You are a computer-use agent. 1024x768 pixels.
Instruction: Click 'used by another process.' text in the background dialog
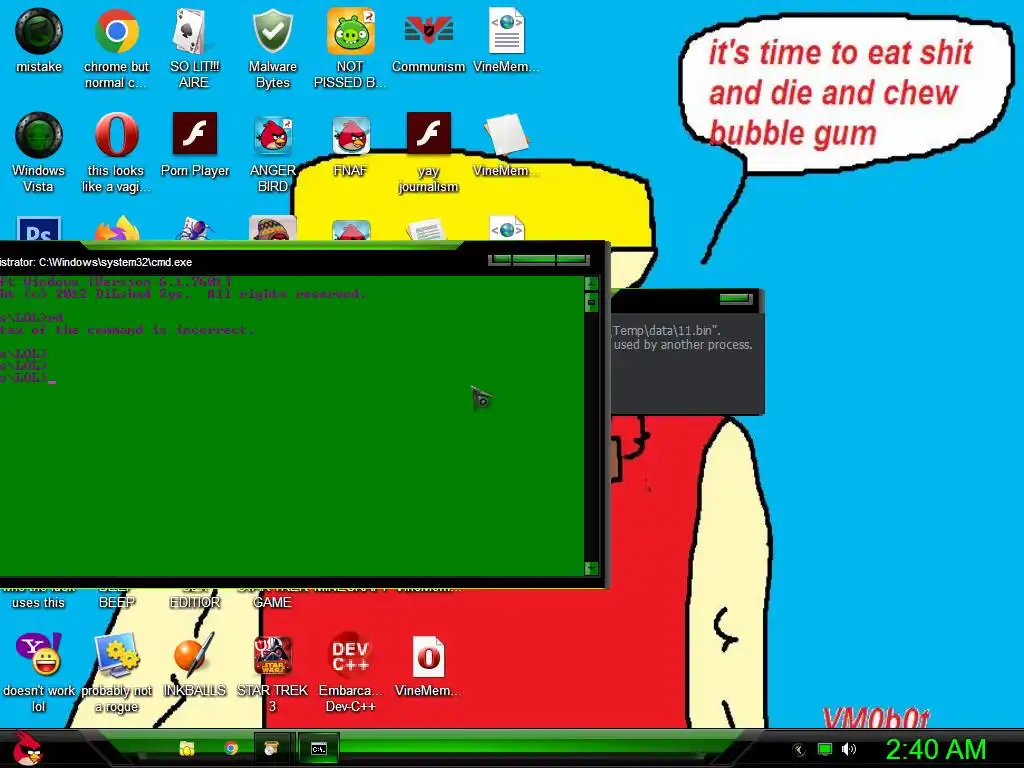[x=683, y=345]
